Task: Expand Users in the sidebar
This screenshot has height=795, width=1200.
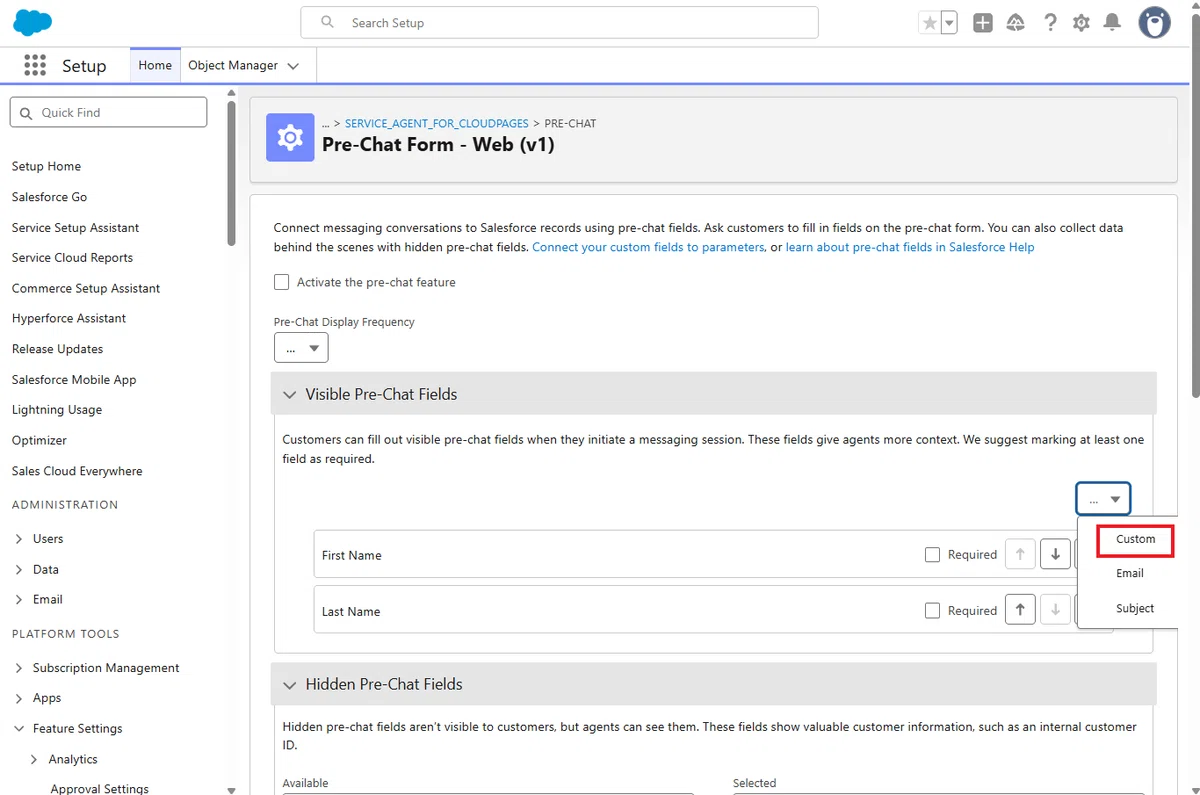Action: 20,539
